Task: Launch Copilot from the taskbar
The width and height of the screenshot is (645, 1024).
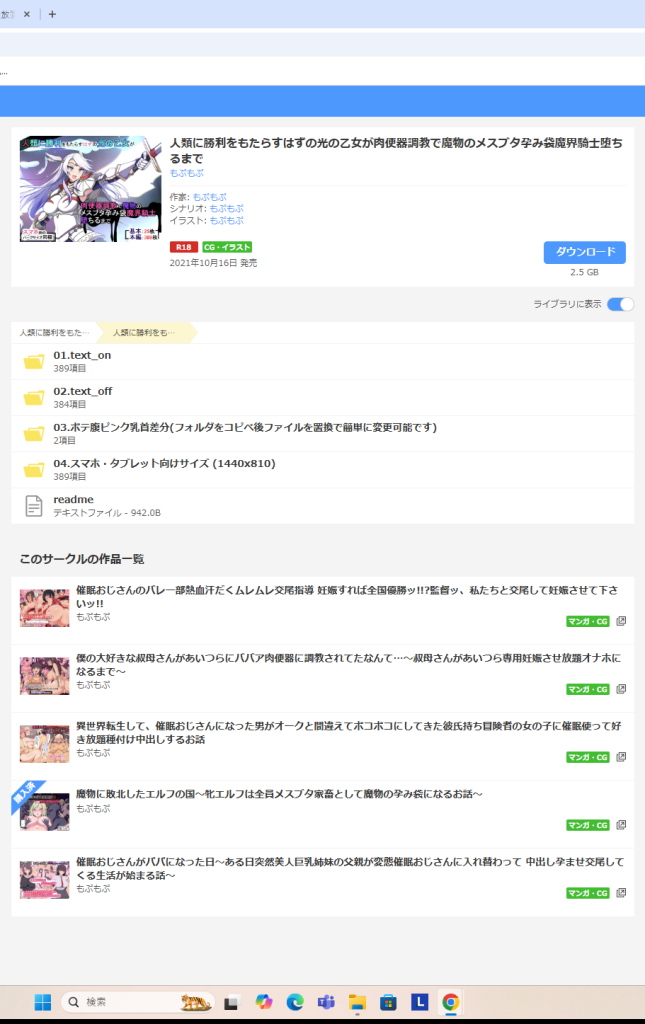Action: click(x=264, y=1002)
